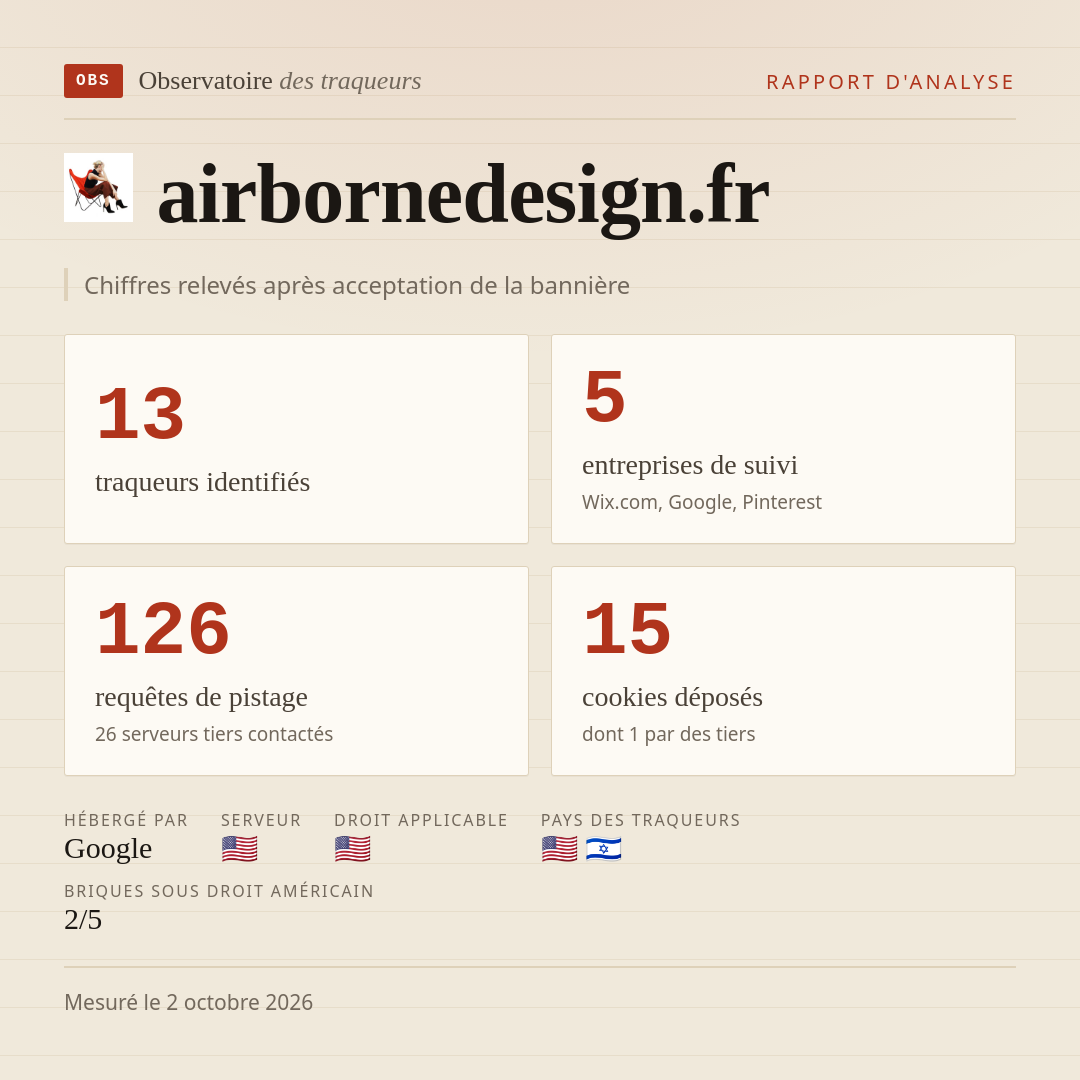Click the 'Serveur' label
The image size is (1080, 1080).
pos(261,820)
